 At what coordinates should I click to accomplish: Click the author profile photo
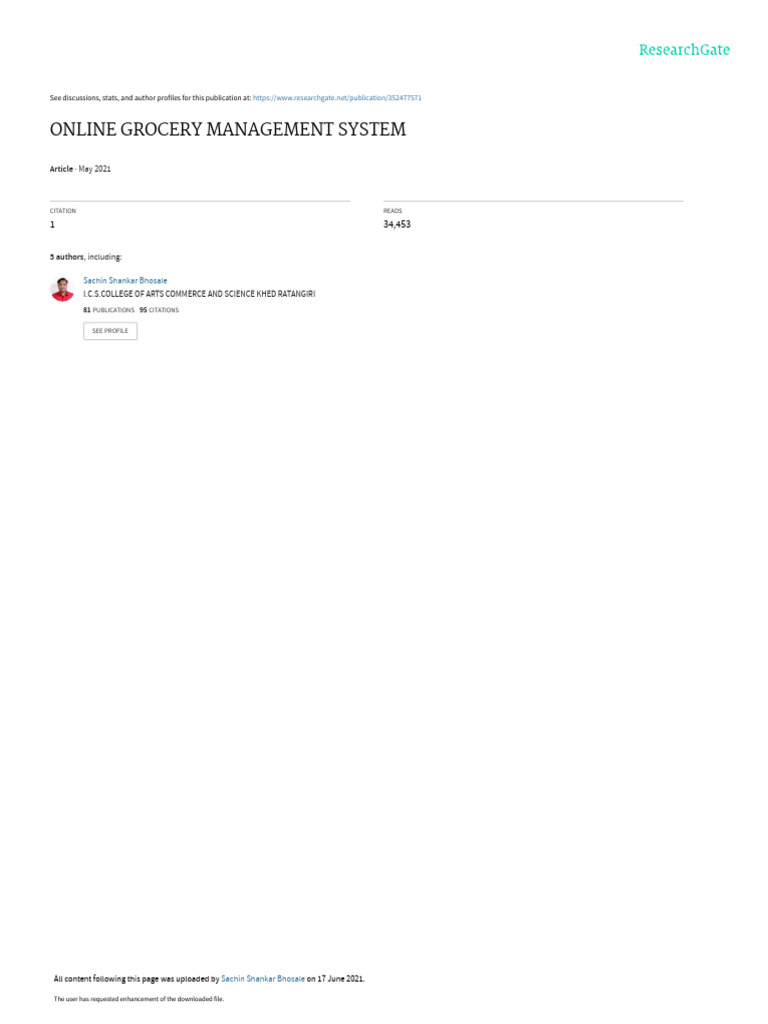(62, 289)
